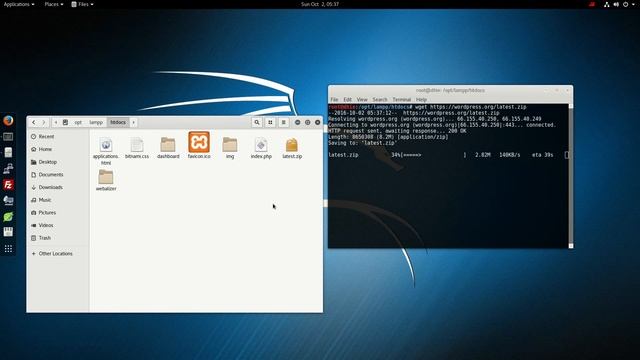Go to Desktop in Files sidebar

click(58, 162)
